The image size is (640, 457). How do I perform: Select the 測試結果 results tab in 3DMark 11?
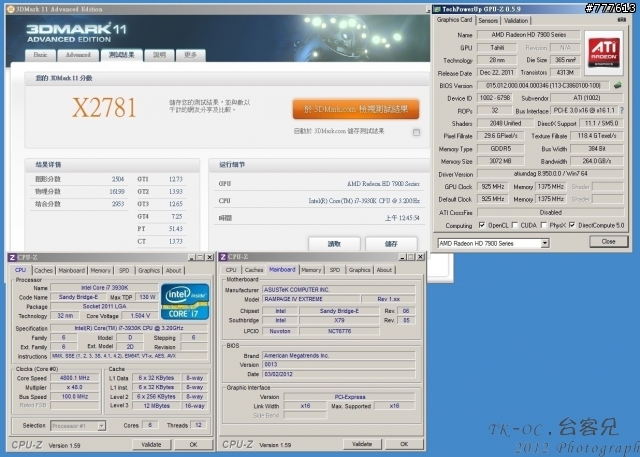click(x=122, y=55)
